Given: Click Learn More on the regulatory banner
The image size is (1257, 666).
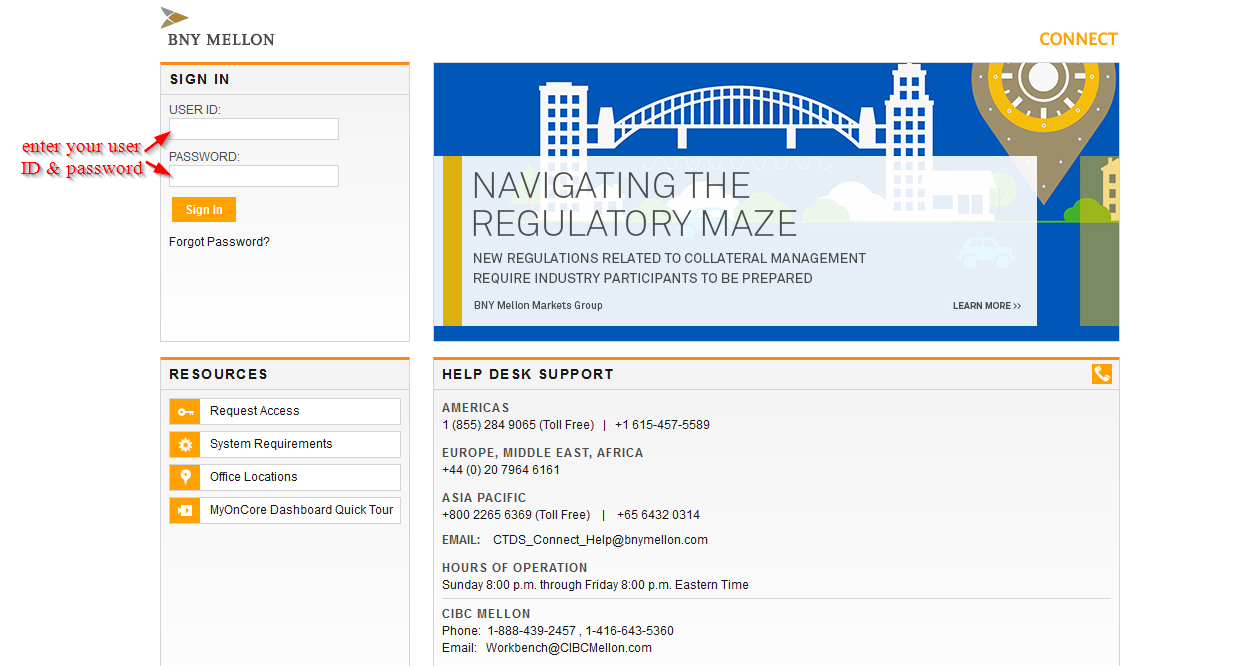Looking at the screenshot, I should click(x=987, y=306).
